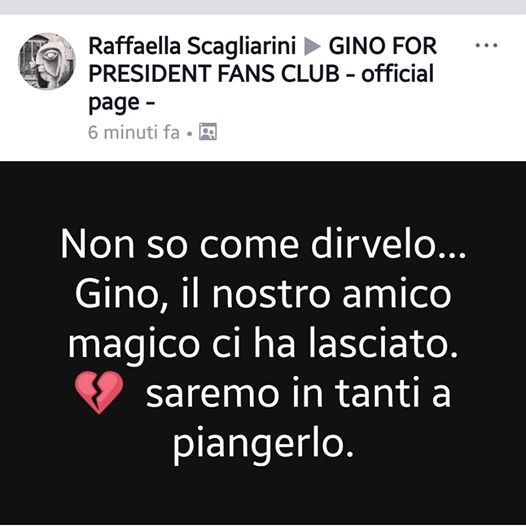Click the dot separator after the timestamp
This screenshot has width=526, height=526.
click(x=190, y=133)
